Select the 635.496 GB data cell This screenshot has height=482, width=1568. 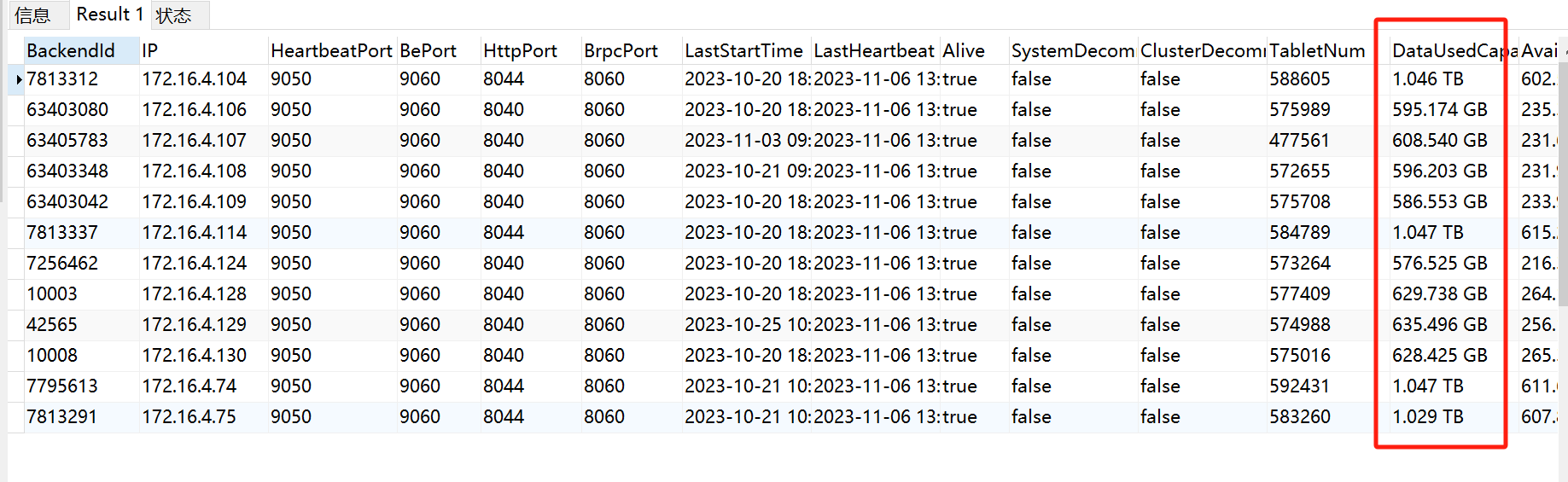[x=1439, y=325]
